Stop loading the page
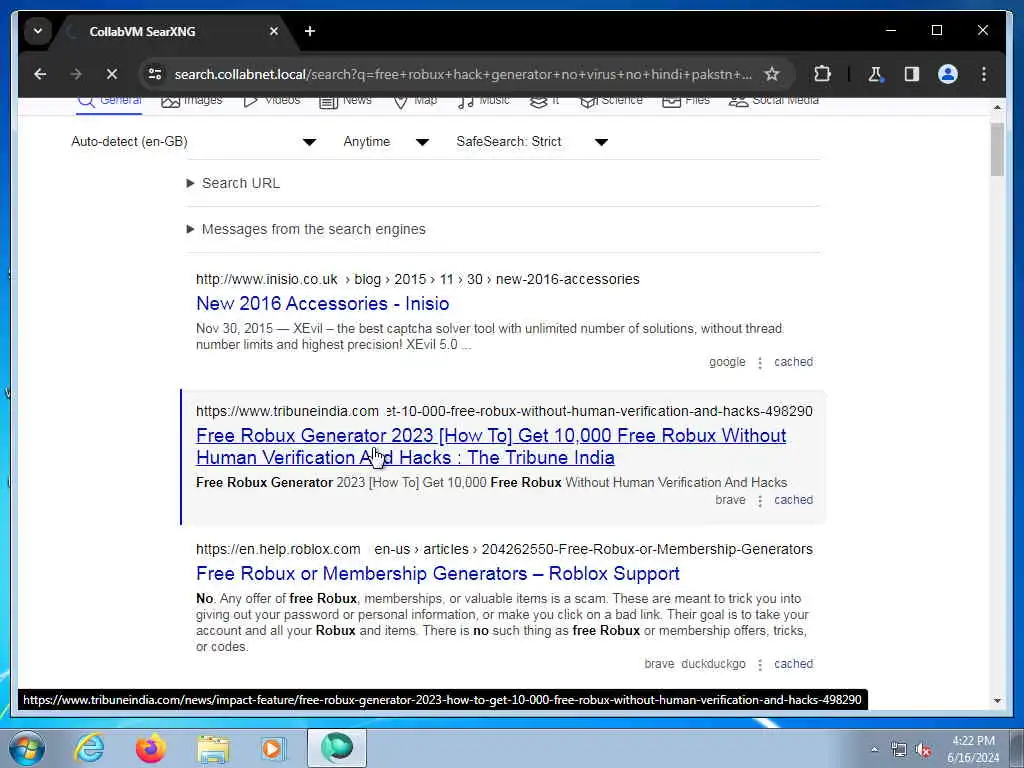Screen dimensions: 1024x768 coord(112,74)
